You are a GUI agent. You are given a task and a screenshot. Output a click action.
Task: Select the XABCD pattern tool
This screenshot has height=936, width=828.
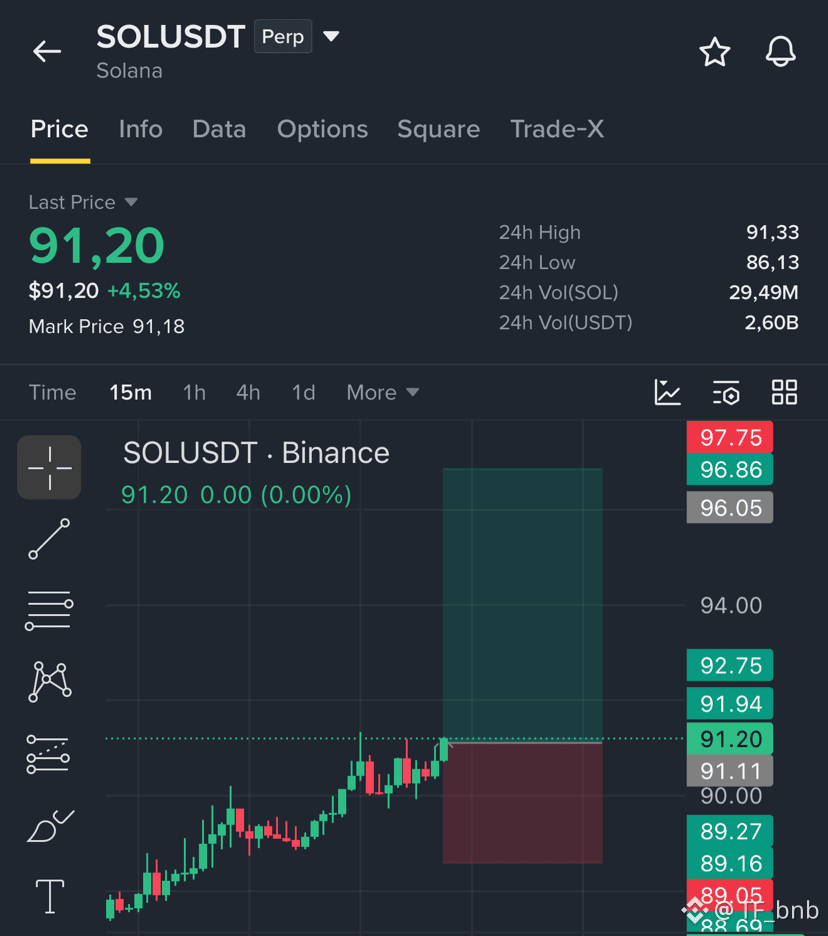[x=50, y=682]
